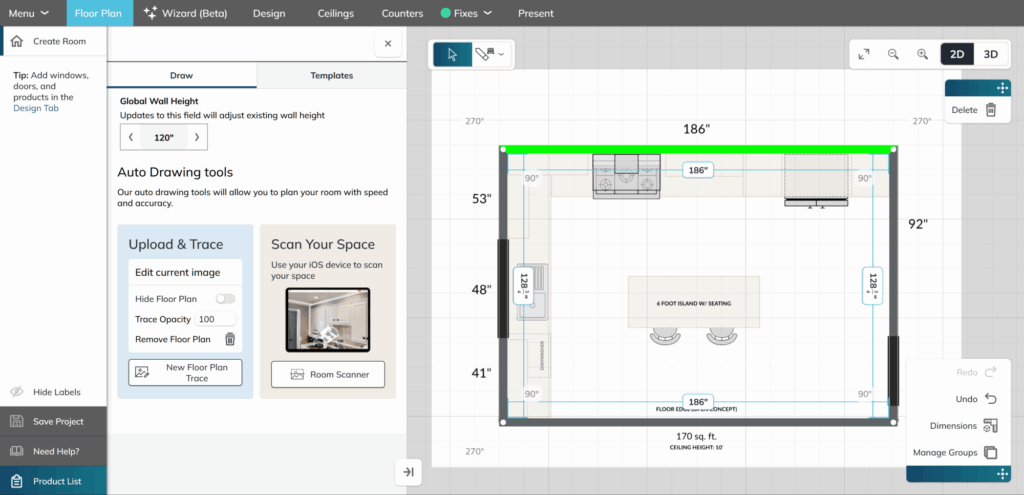Image resolution: width=1024 pixels, height=495 pixels.
Task: Toggle the Hide Floor Plan switch
Action: pos(225,299)
